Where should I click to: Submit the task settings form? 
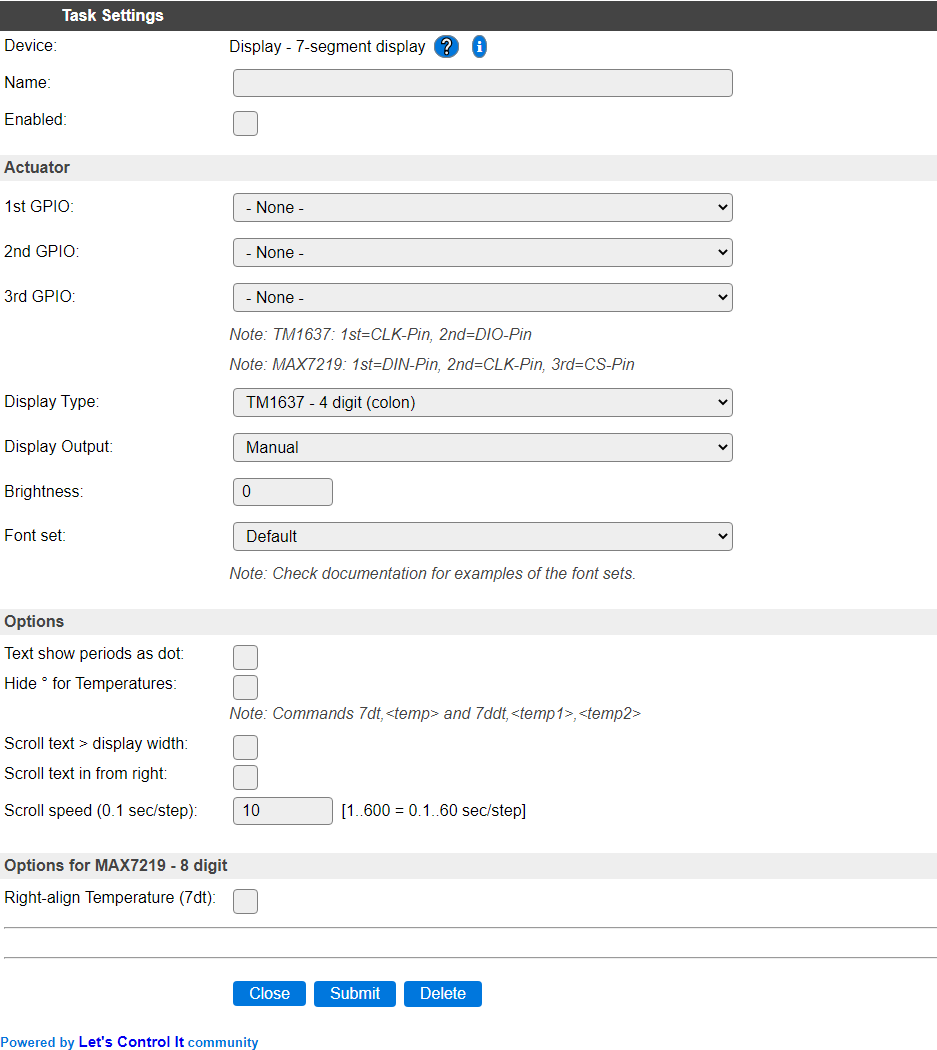click(x=354, y=994)
